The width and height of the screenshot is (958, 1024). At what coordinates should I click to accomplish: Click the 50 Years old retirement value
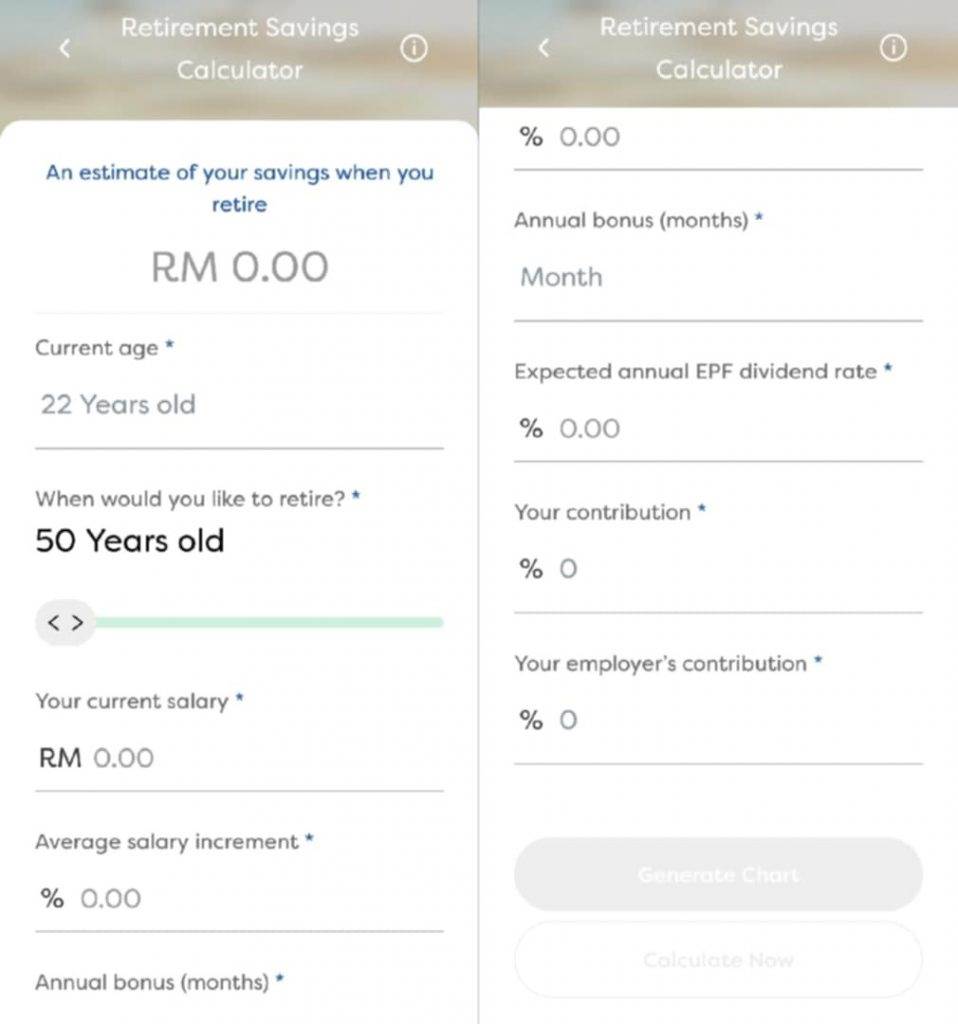tap(130, 541)
